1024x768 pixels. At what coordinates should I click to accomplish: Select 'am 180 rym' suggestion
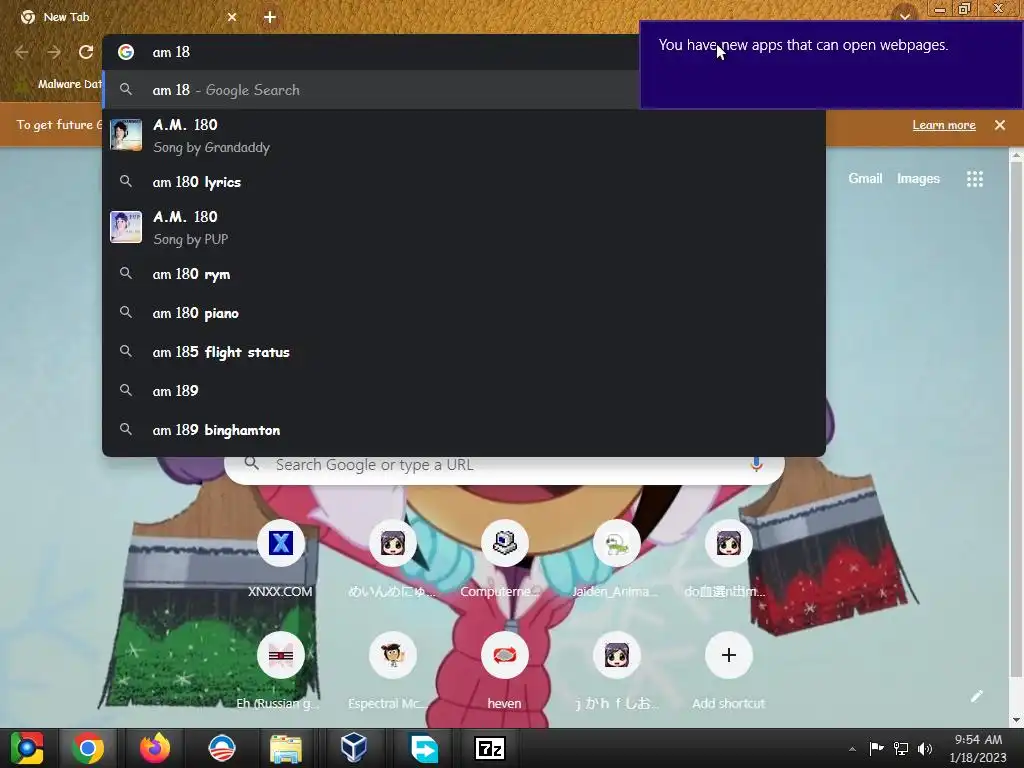(x=464, y=274)
